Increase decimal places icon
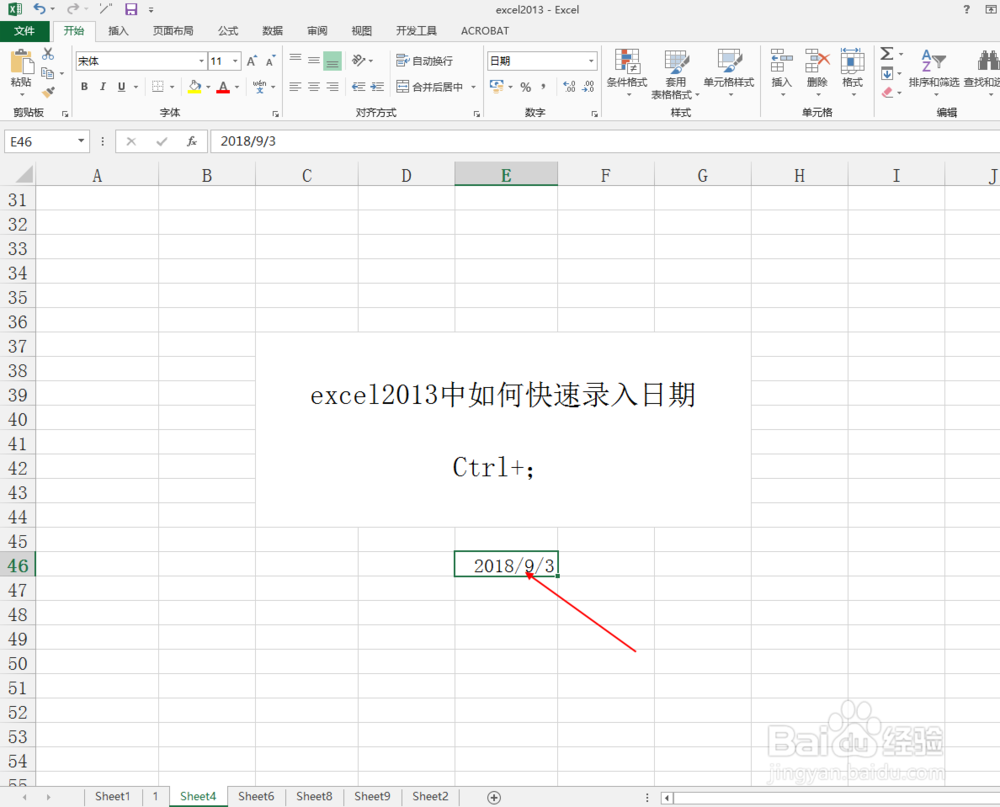This screenshot has height=807, width=1000. pyautogui.click(x=570, y=87)
